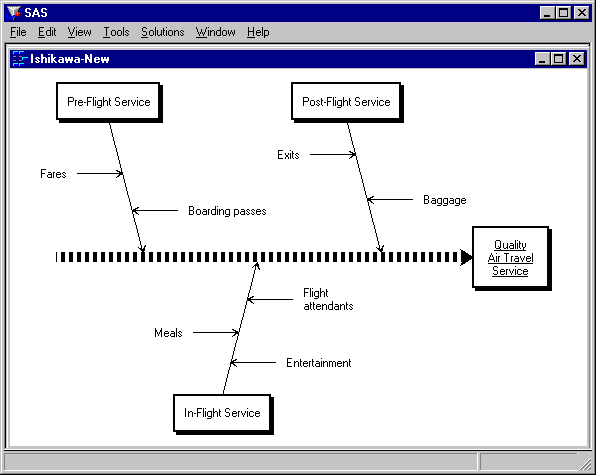596x475 pixels.
Task: Select the In-Flight Service box
Action: tap(222, 413)
